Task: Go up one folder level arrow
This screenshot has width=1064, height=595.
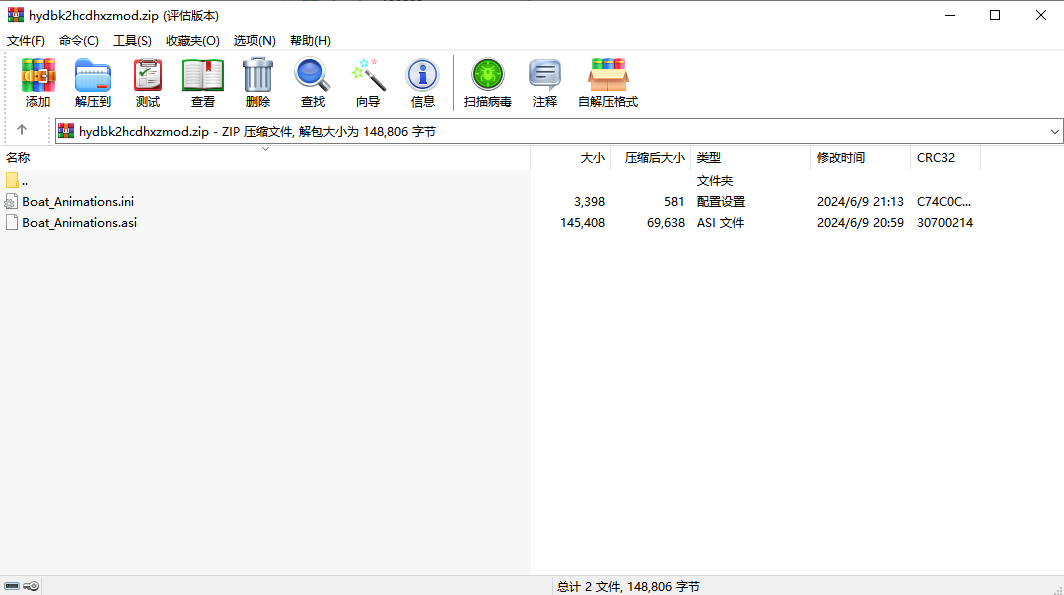Action: (22, 130)
